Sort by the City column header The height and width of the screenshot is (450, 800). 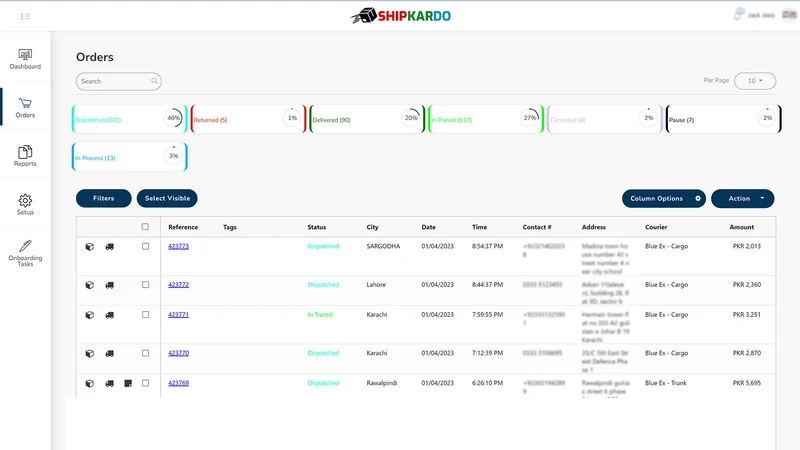(x=372, y=227)
